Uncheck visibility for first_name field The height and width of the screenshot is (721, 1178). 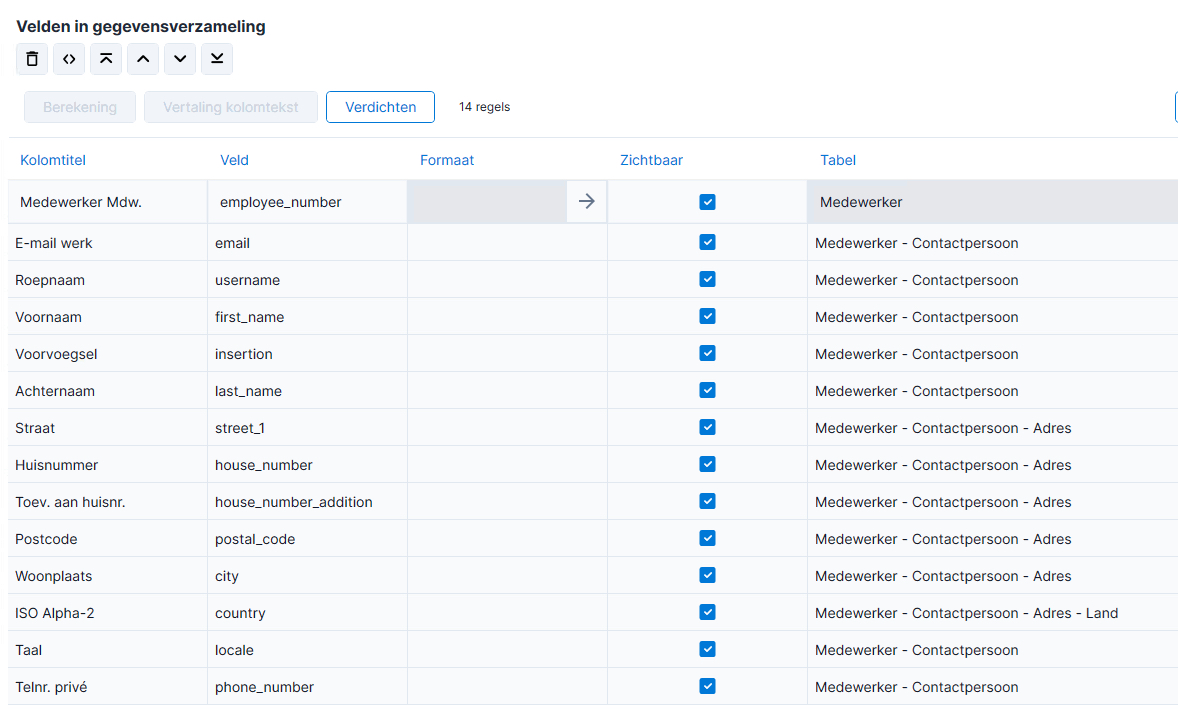[707, 316]
